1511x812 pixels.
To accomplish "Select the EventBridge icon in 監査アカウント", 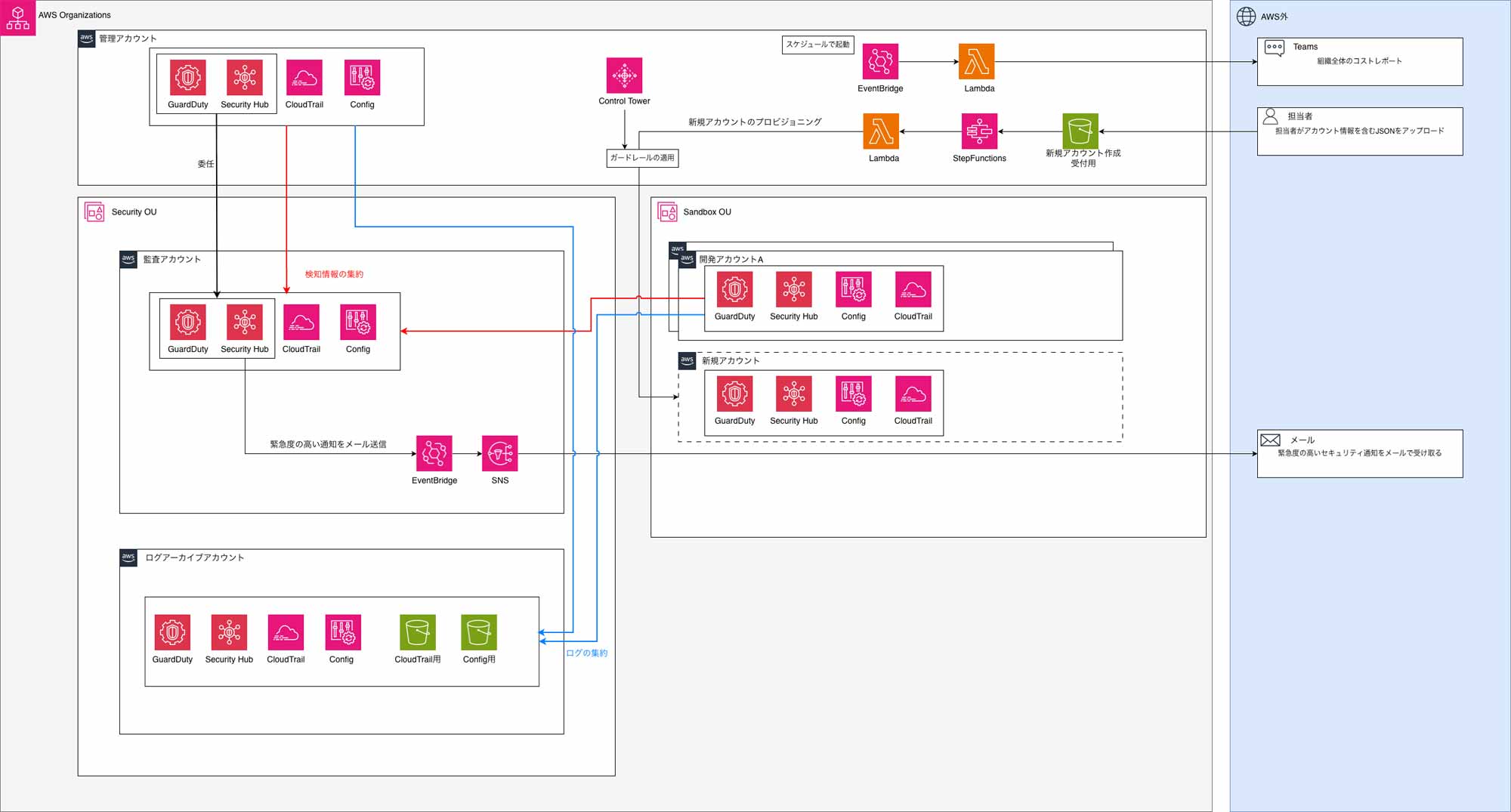I will (434, 453).
